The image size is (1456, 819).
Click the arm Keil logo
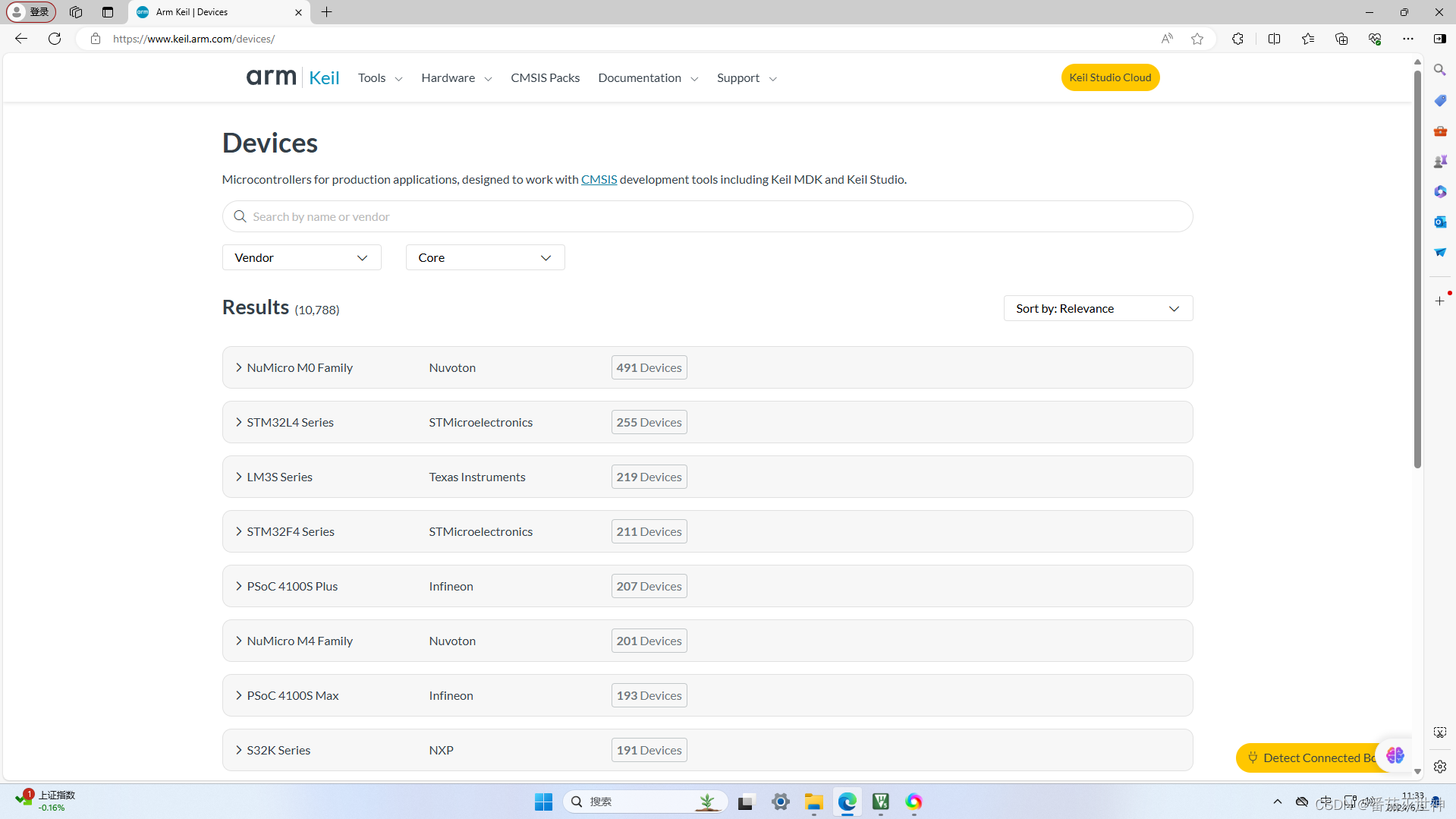click(x=293, y=77)
